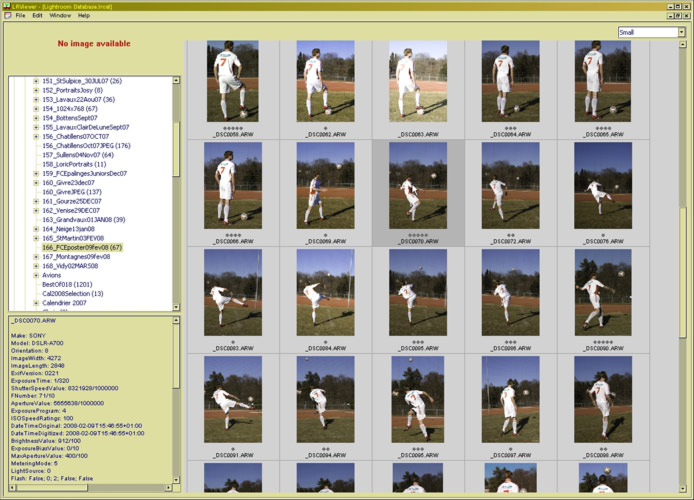This screenshot has height=500, width=694.
Task: Open the Window menu
Action: (x=60, y=16)
